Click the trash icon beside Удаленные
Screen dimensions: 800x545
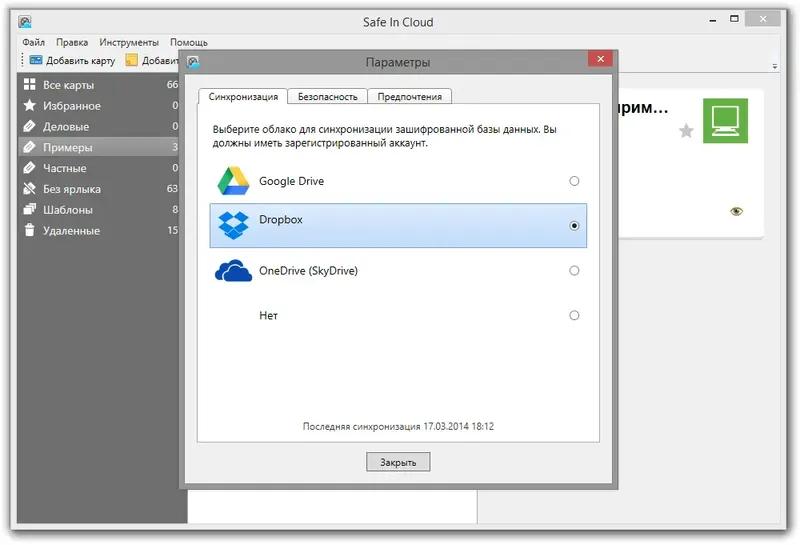pyautogui.click(x=30, y=230)
